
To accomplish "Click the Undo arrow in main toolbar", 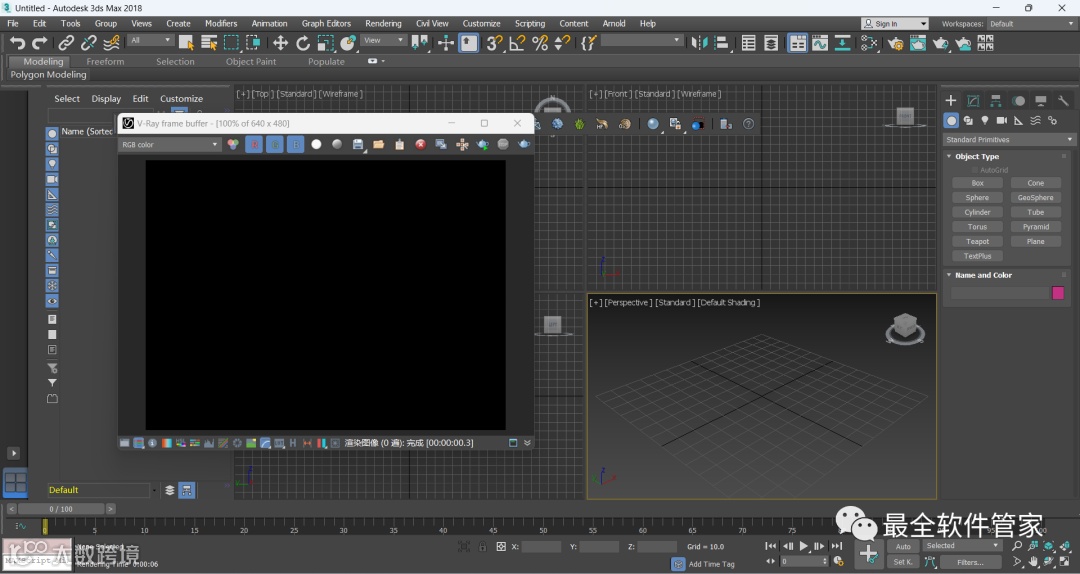I will pos(17,43).
